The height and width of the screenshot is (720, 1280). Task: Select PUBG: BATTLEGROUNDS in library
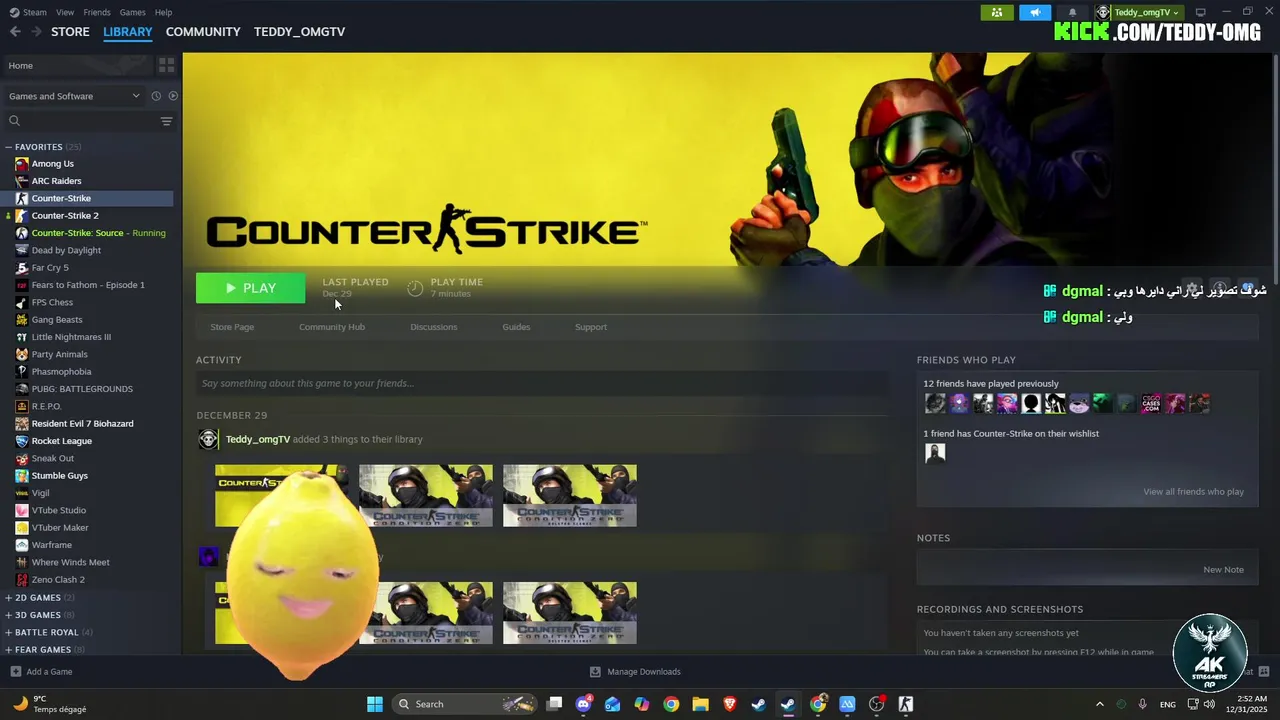82,389
